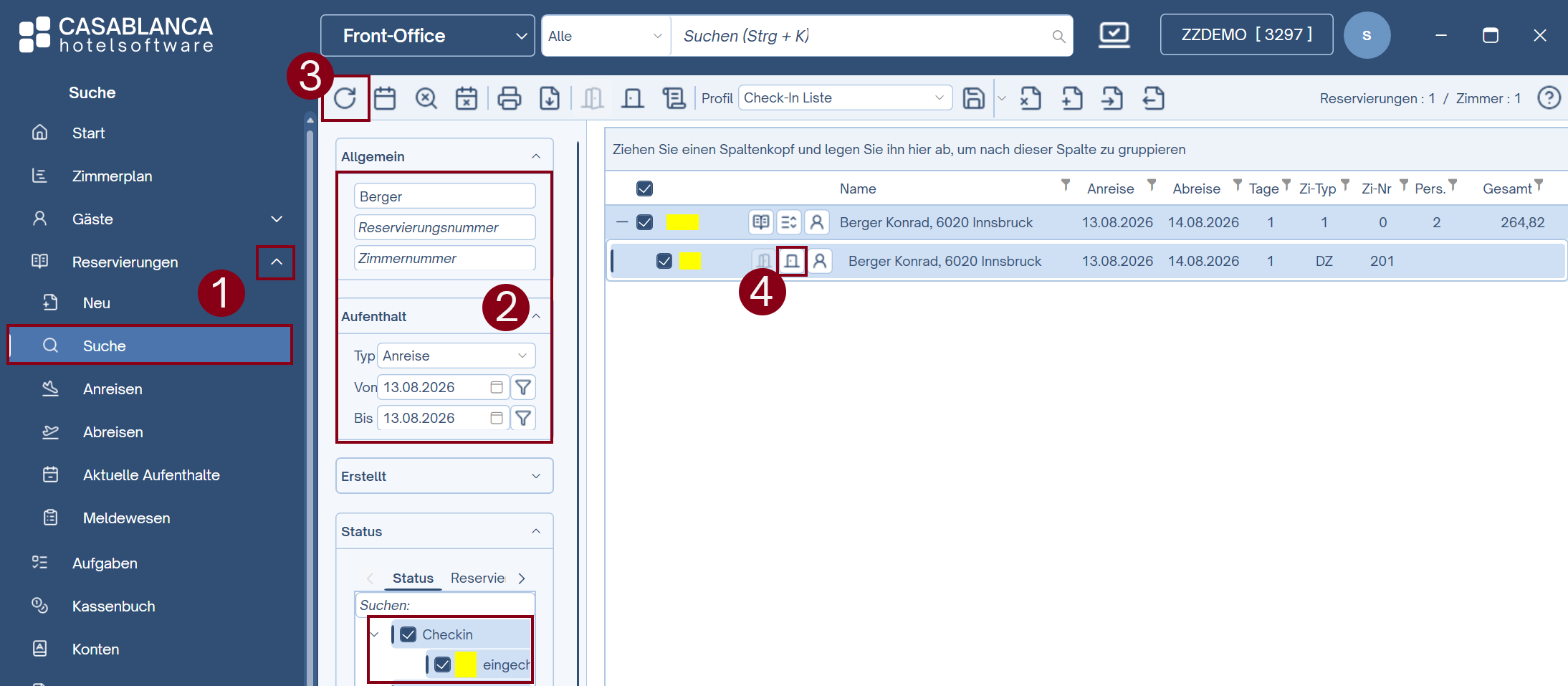
Task: Open Zimmerplan from the sidebar
Action: pyautogui.click(x=113, y=176)
